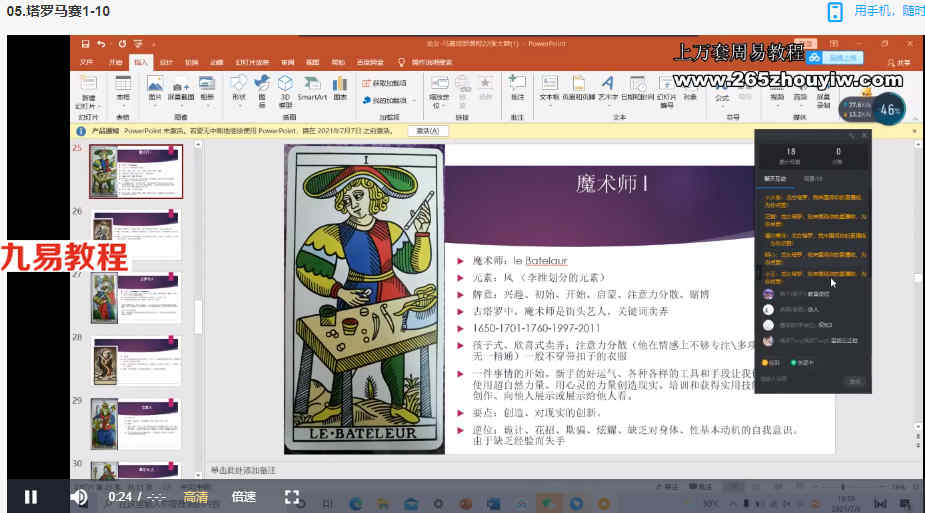This screenshot has width=925, height=513.
Task: Pause the video with the pause button
Action: pos(31,497)
